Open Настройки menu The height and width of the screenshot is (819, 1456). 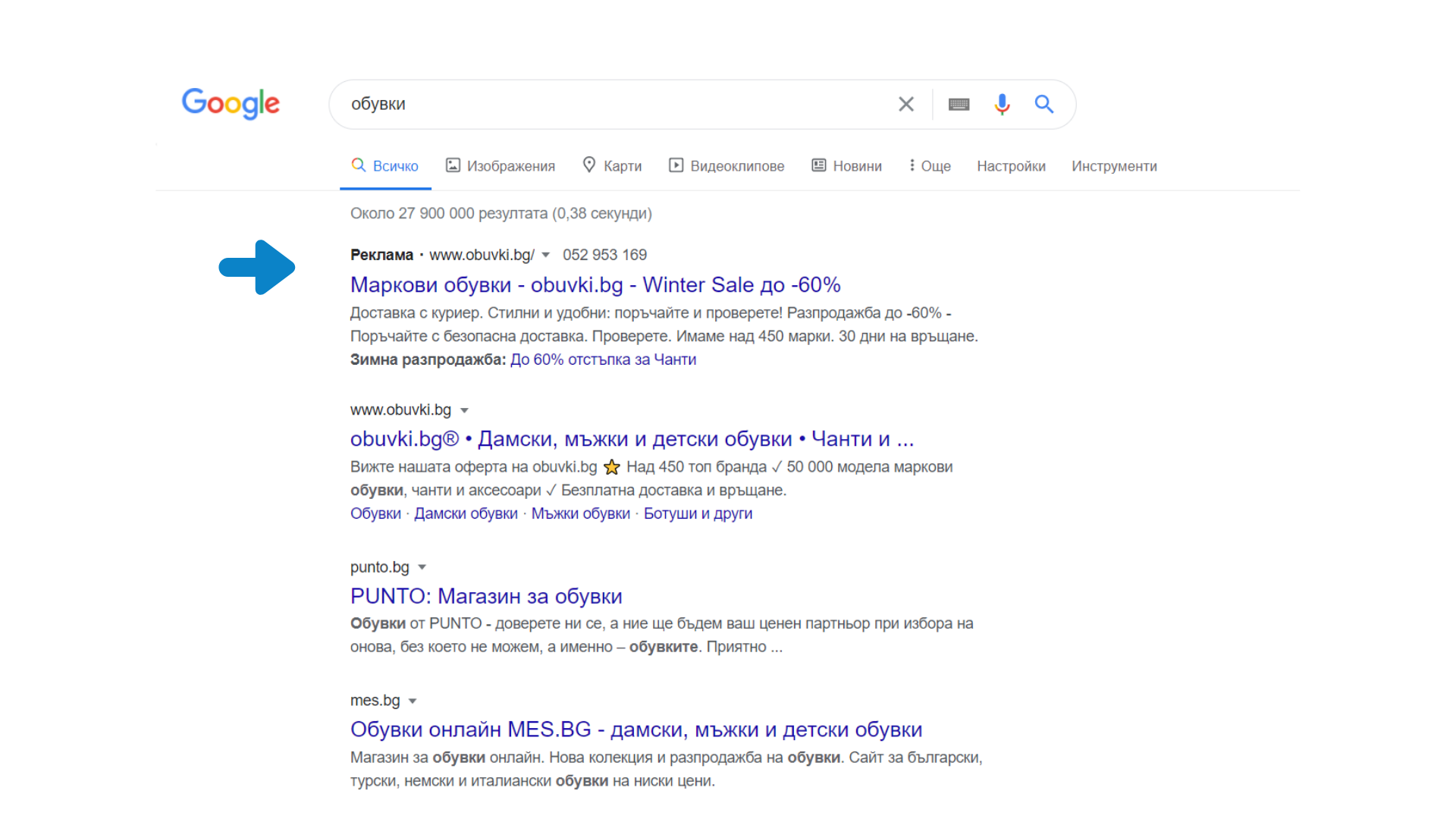(x=1011, y=166)
